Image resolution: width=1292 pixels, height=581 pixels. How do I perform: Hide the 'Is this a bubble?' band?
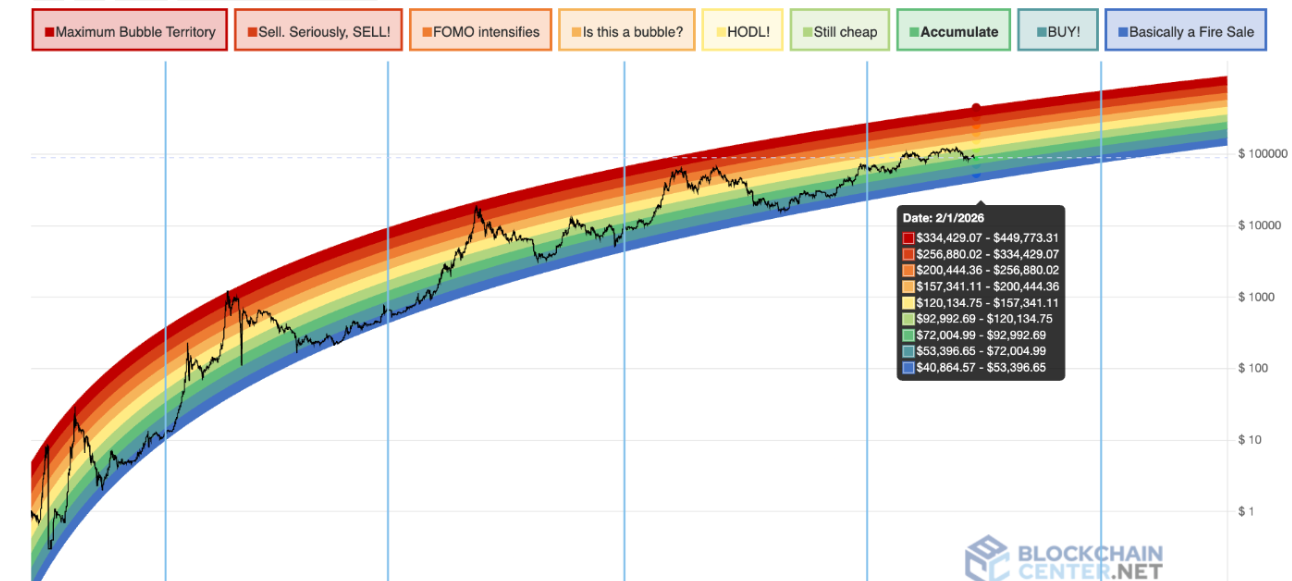(627, 31)
